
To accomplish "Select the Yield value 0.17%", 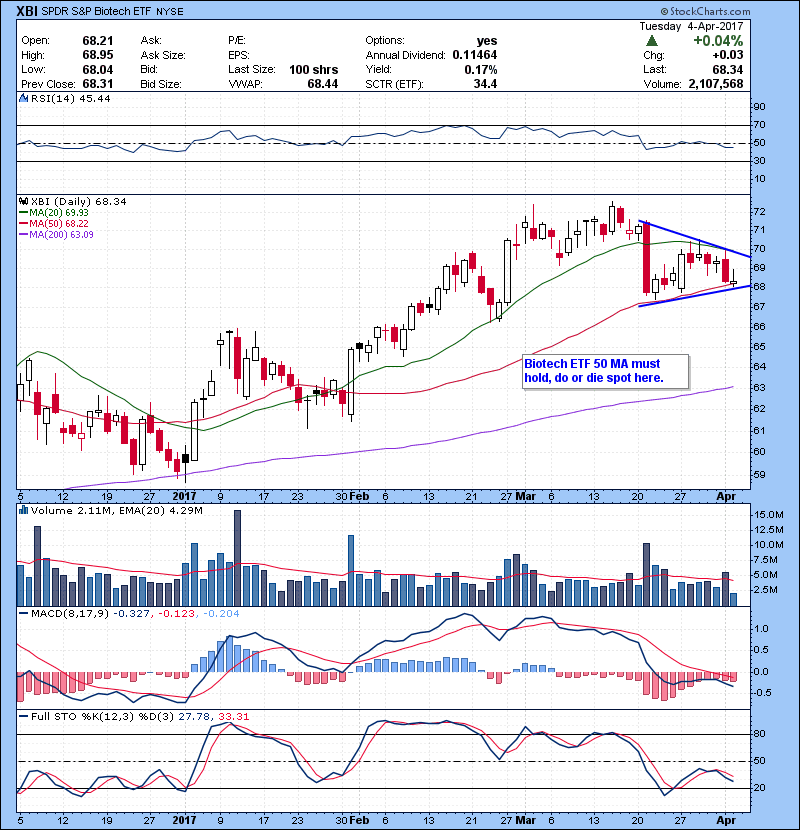I will (x=481, y=69).
